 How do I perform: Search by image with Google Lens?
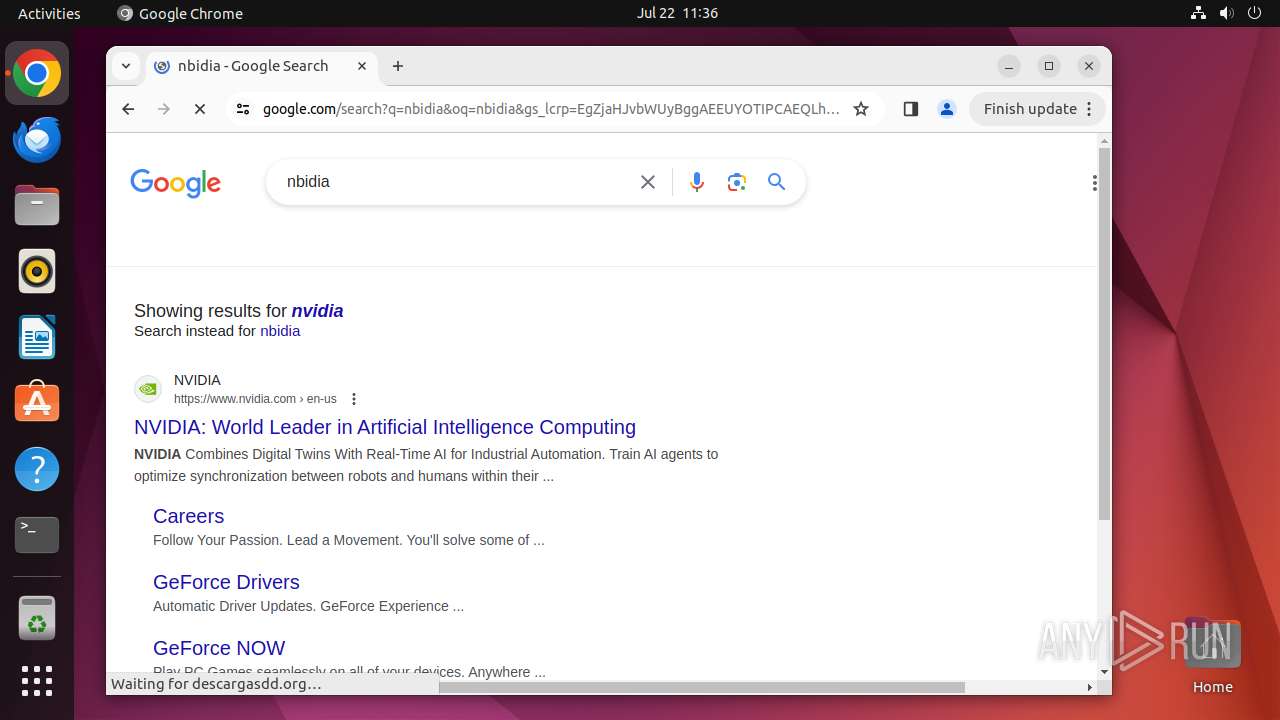click(x=737, y=182)
